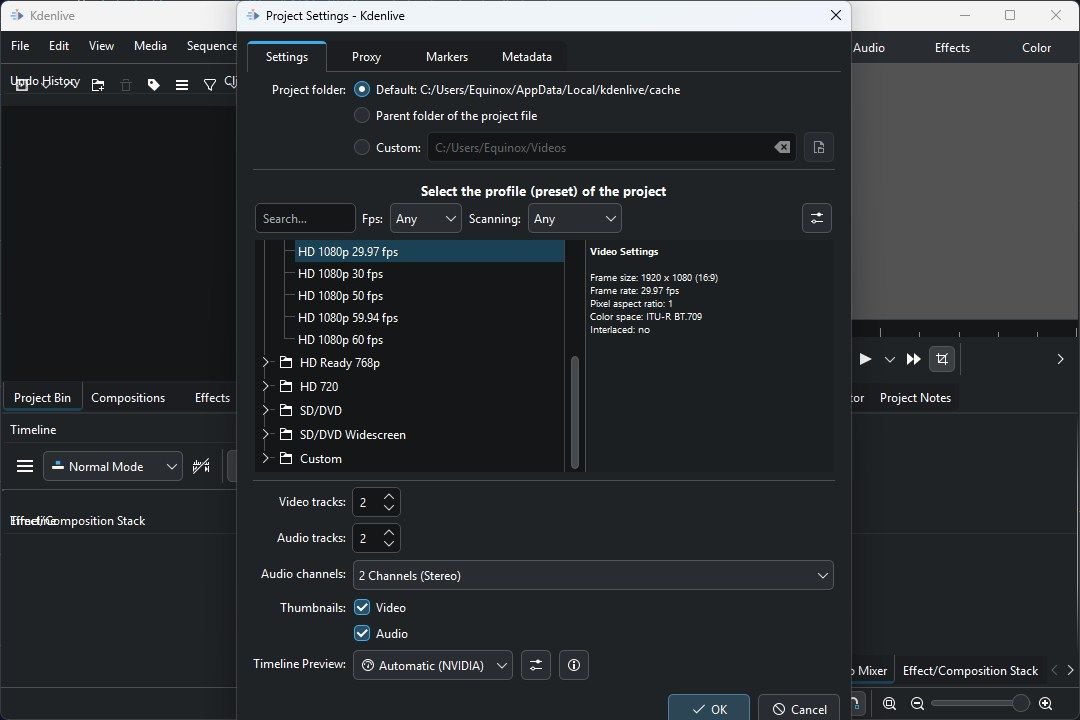
Task: Open the Edit menu
Action: pyautogui.click(x=59, y=45)
